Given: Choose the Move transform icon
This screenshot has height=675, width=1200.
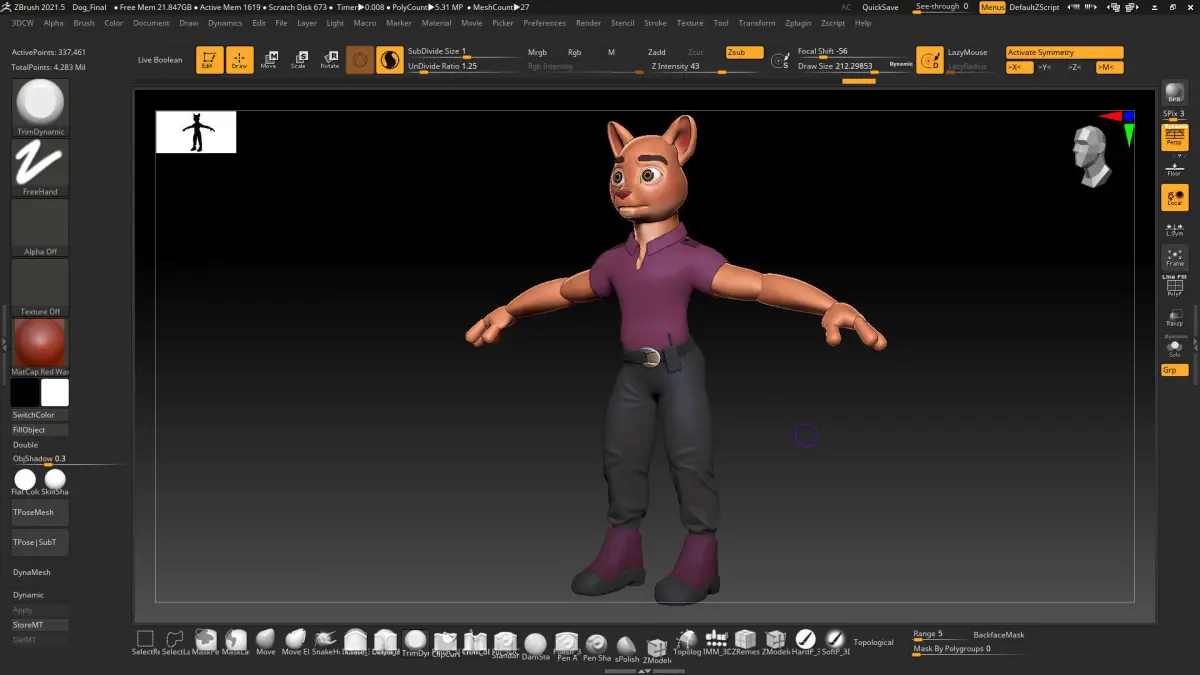Looking at the screenshot, I should click(x=269, y=60).
